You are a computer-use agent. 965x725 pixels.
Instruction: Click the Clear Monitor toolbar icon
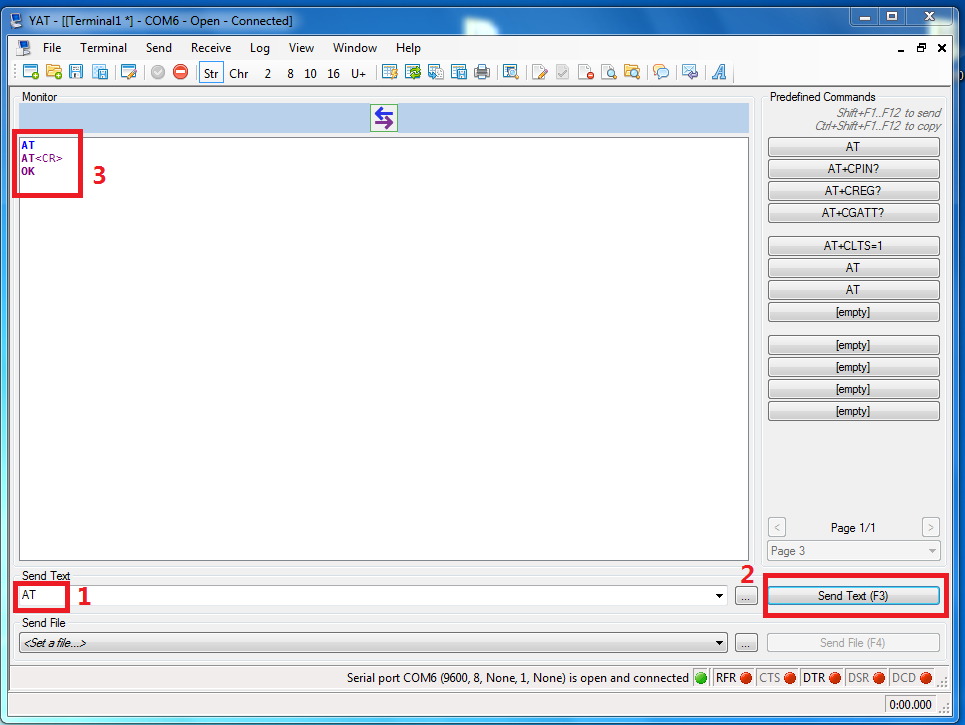point(390,72)
